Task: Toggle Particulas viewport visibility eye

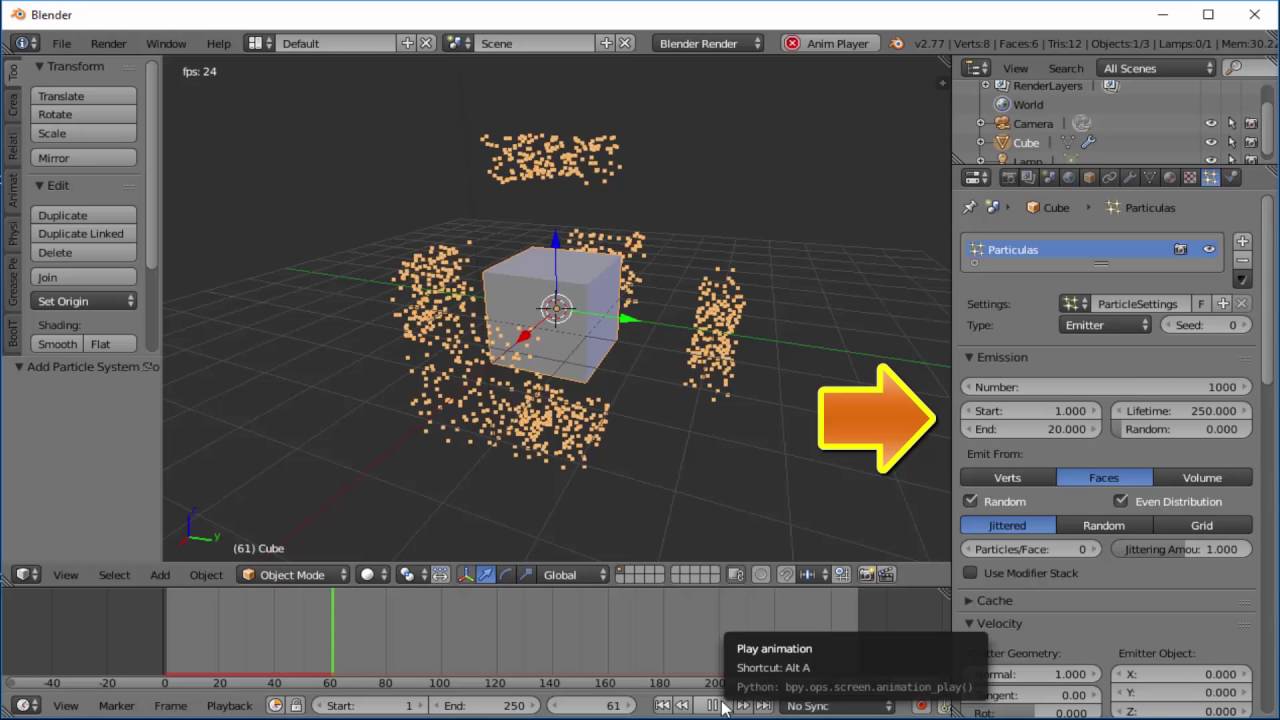Action: point(1209,249)
